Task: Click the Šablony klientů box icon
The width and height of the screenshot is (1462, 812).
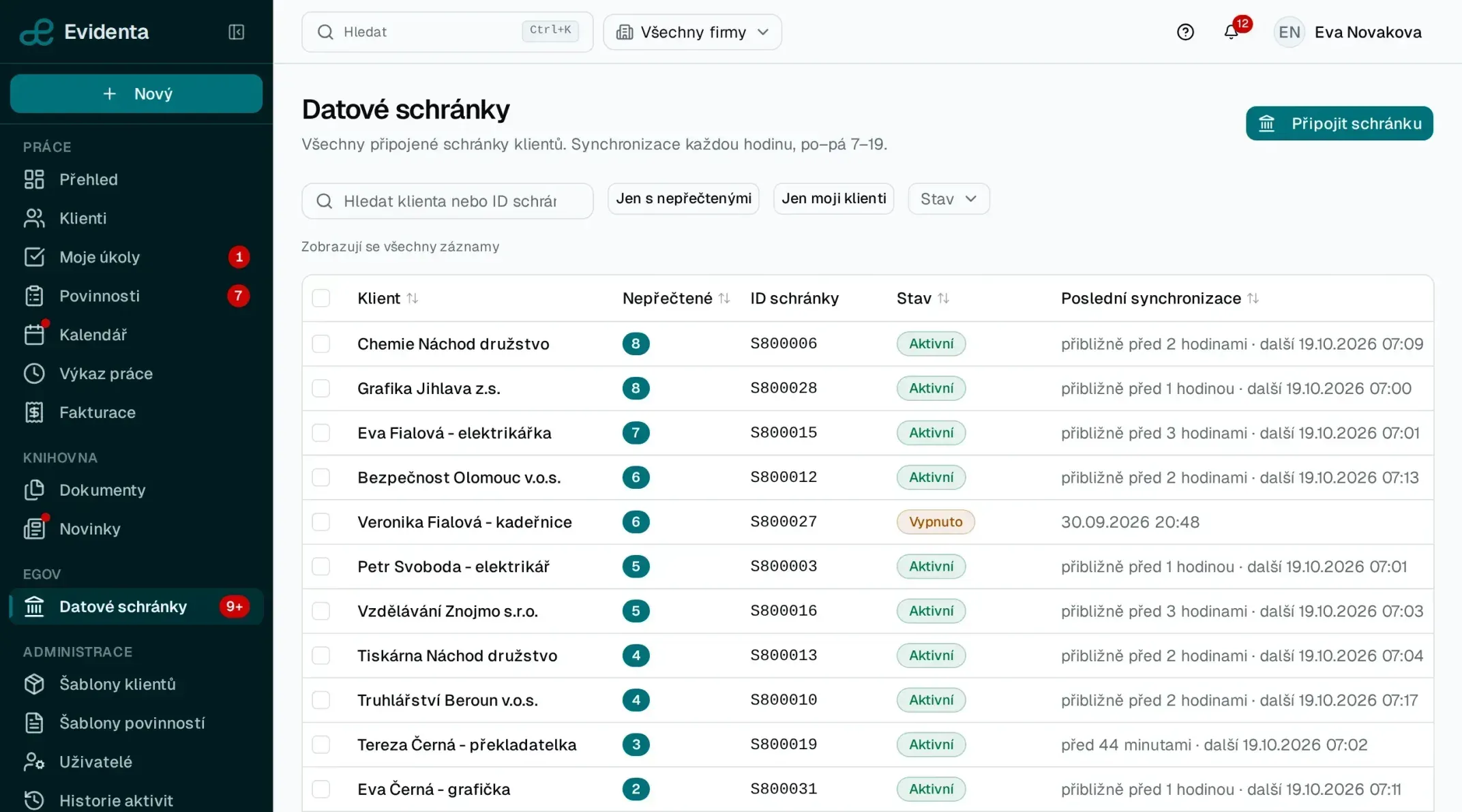Action: 34,684
